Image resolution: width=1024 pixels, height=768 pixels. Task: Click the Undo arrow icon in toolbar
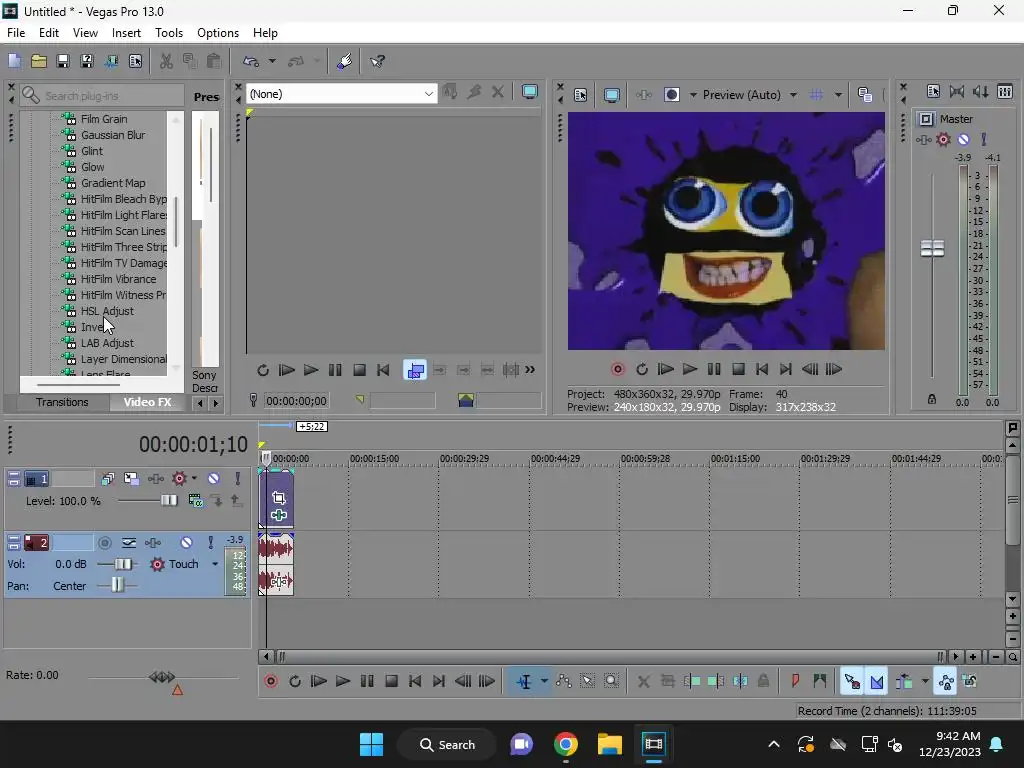pyautogui.click(x=251, y=61)
